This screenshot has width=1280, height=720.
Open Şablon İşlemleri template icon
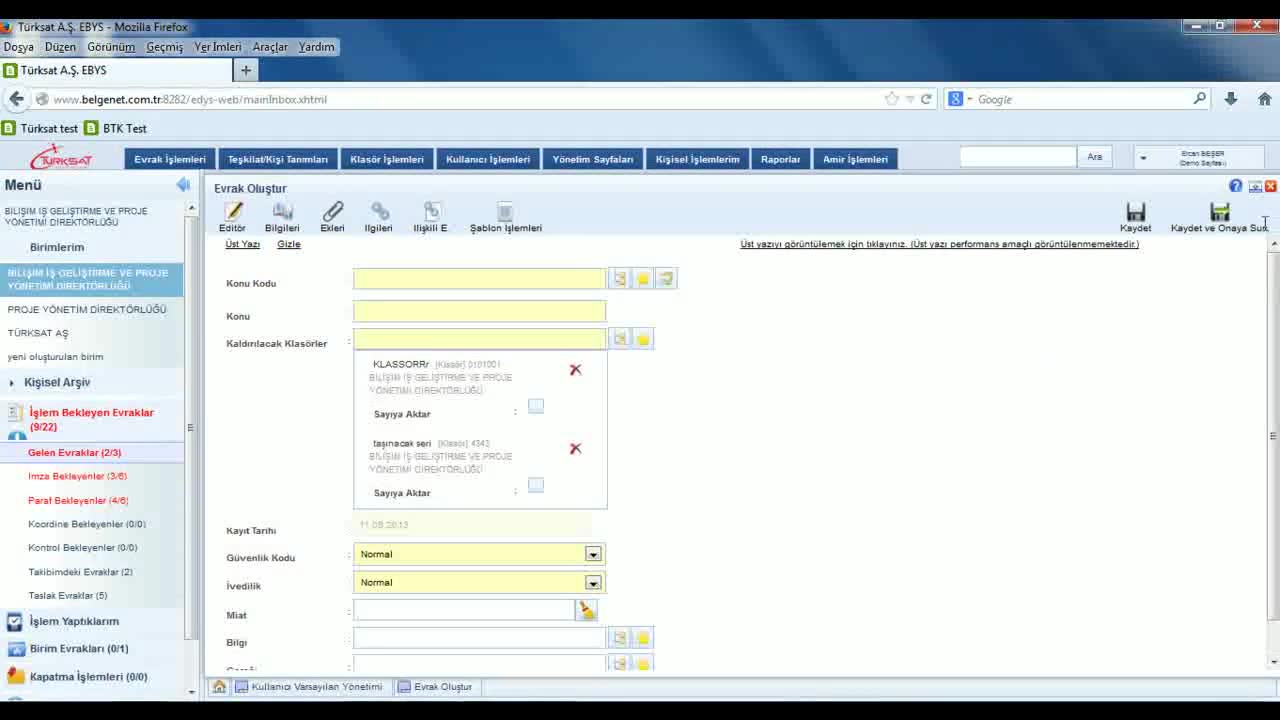(505, 212)
